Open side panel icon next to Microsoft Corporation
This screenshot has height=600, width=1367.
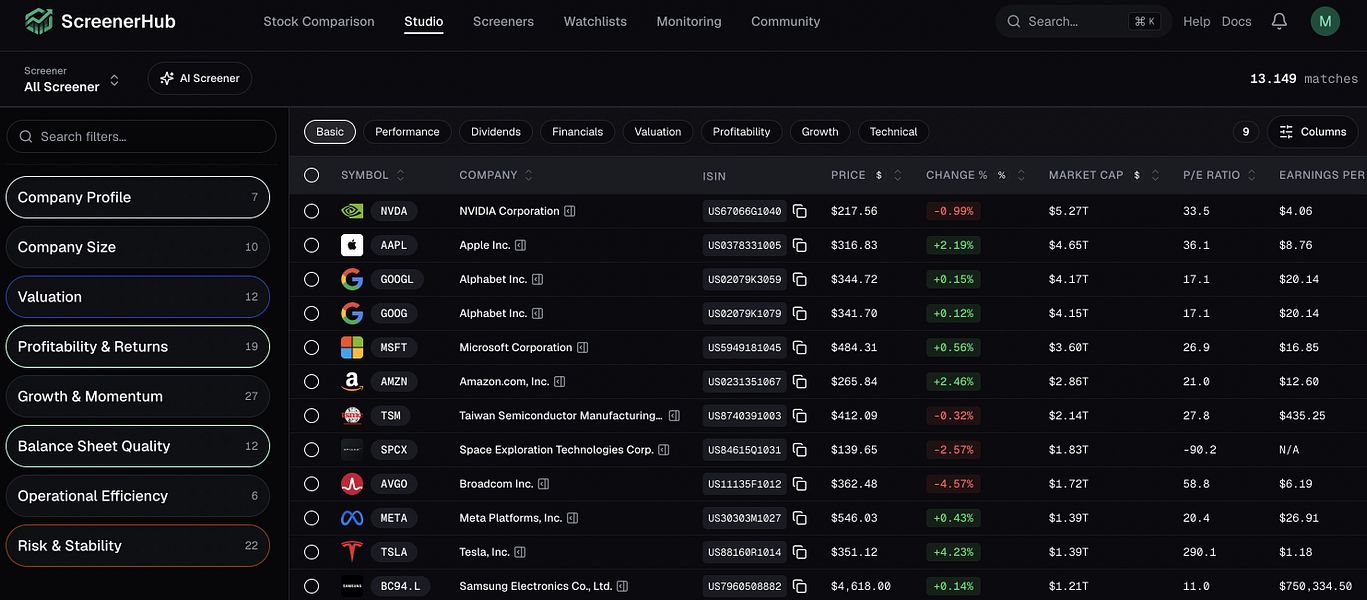point(583,347)
